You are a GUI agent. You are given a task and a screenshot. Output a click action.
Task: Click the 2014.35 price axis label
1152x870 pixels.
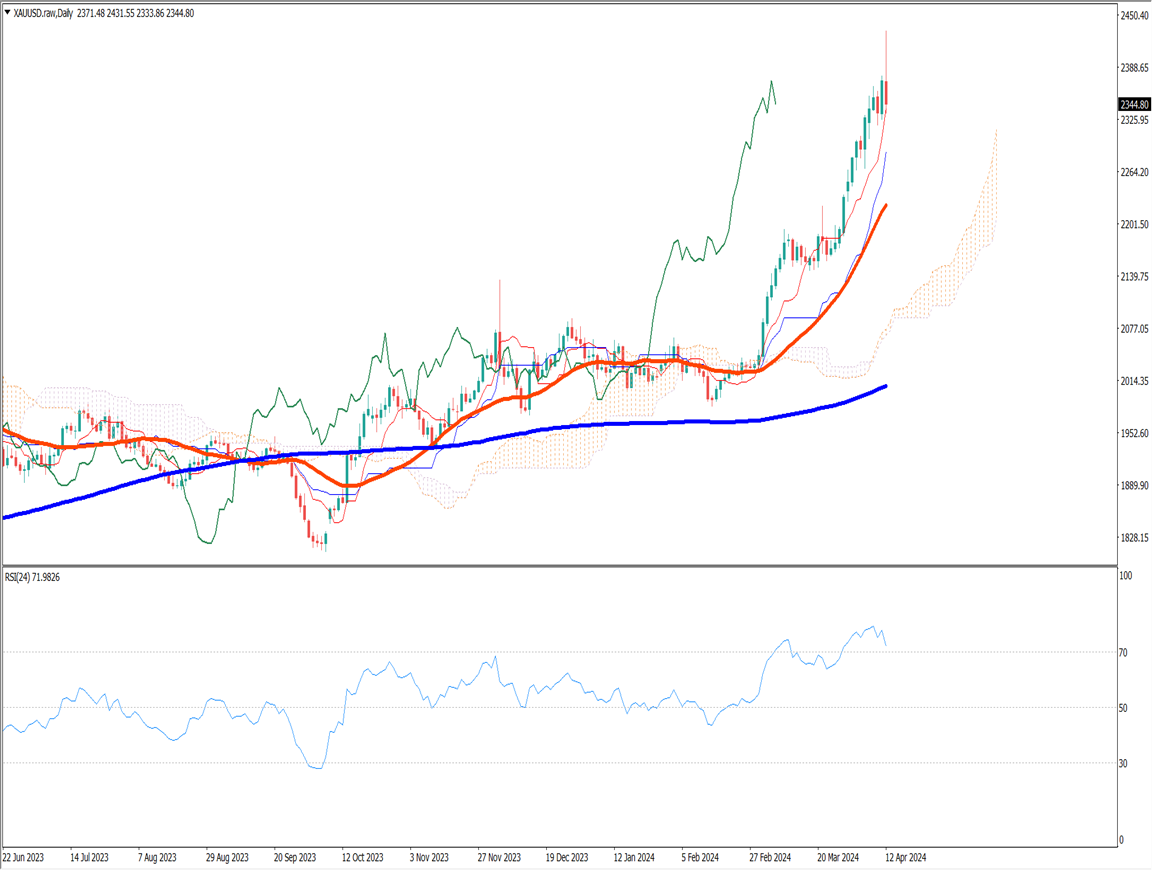(x=1133, y=381)
